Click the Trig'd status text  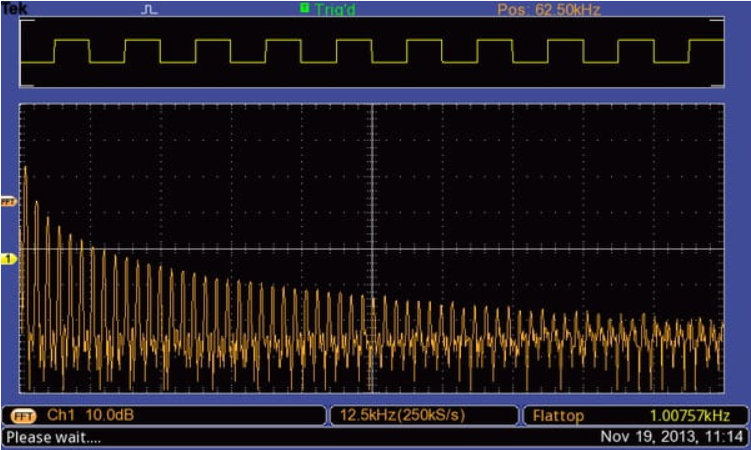click(335, 9)
